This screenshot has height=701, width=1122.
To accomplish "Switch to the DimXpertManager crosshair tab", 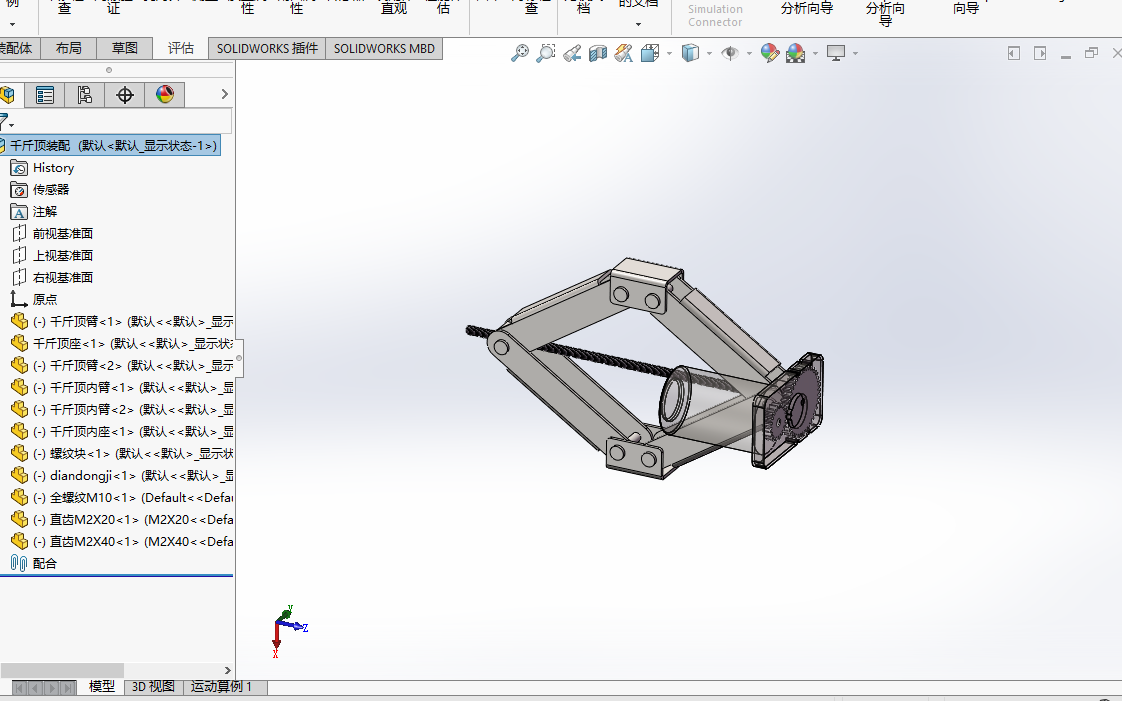I will 125,94.
